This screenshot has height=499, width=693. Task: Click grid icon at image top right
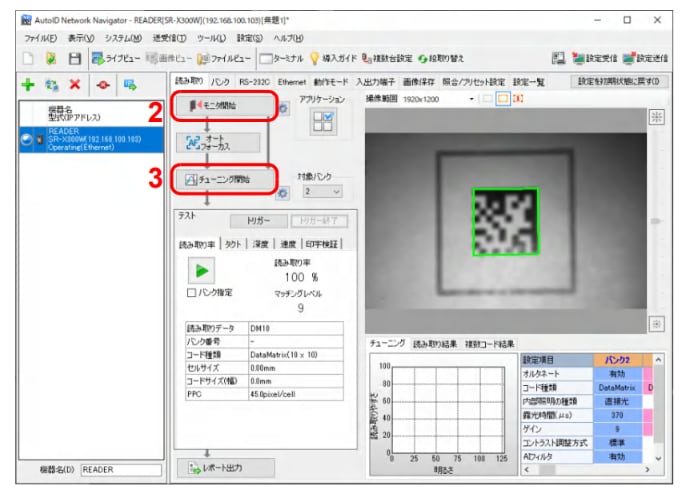[657, 117]
